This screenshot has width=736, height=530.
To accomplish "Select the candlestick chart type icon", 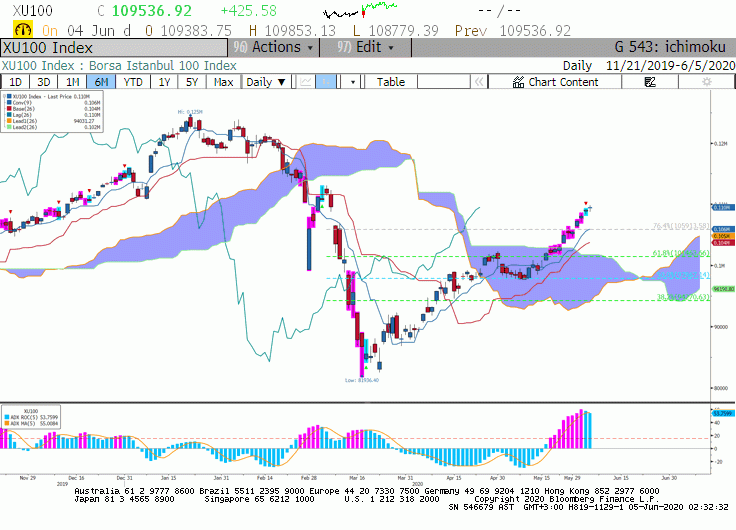I will pos(326,82).
